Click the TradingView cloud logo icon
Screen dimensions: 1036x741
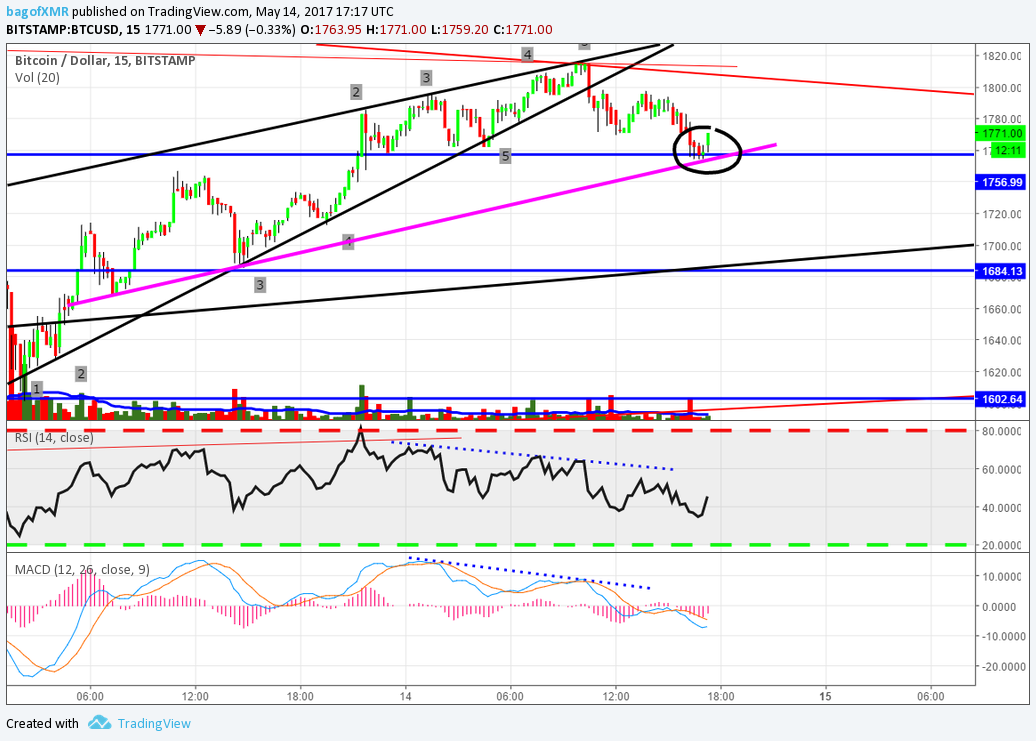(x=100, y=722)
